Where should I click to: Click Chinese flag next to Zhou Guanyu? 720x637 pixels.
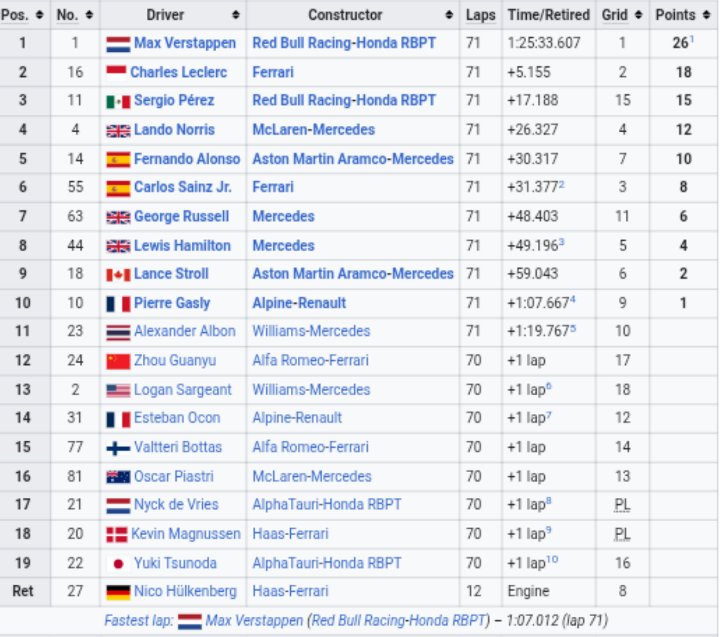point(118,361)
